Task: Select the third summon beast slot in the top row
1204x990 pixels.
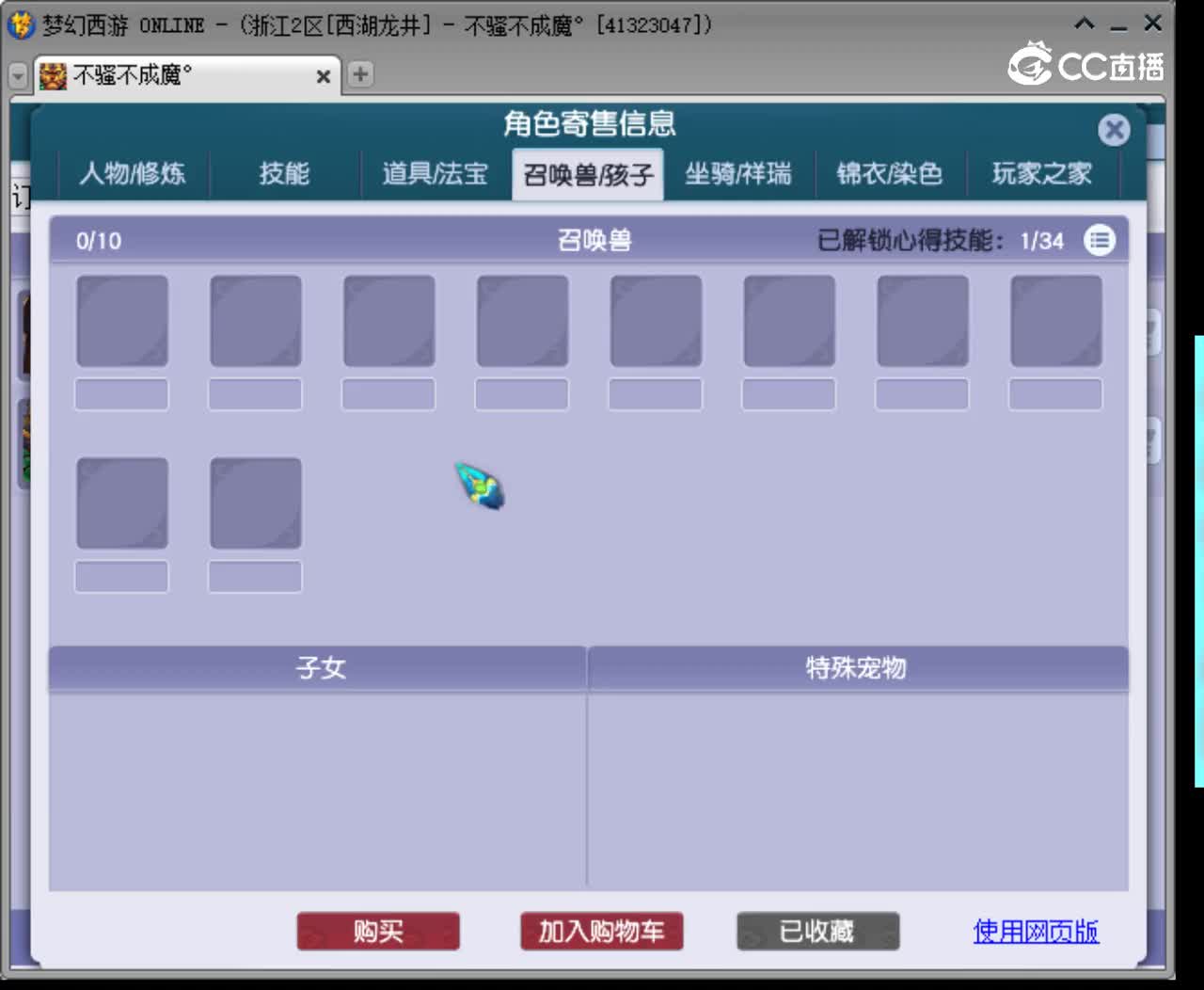Action: point(389,321)
